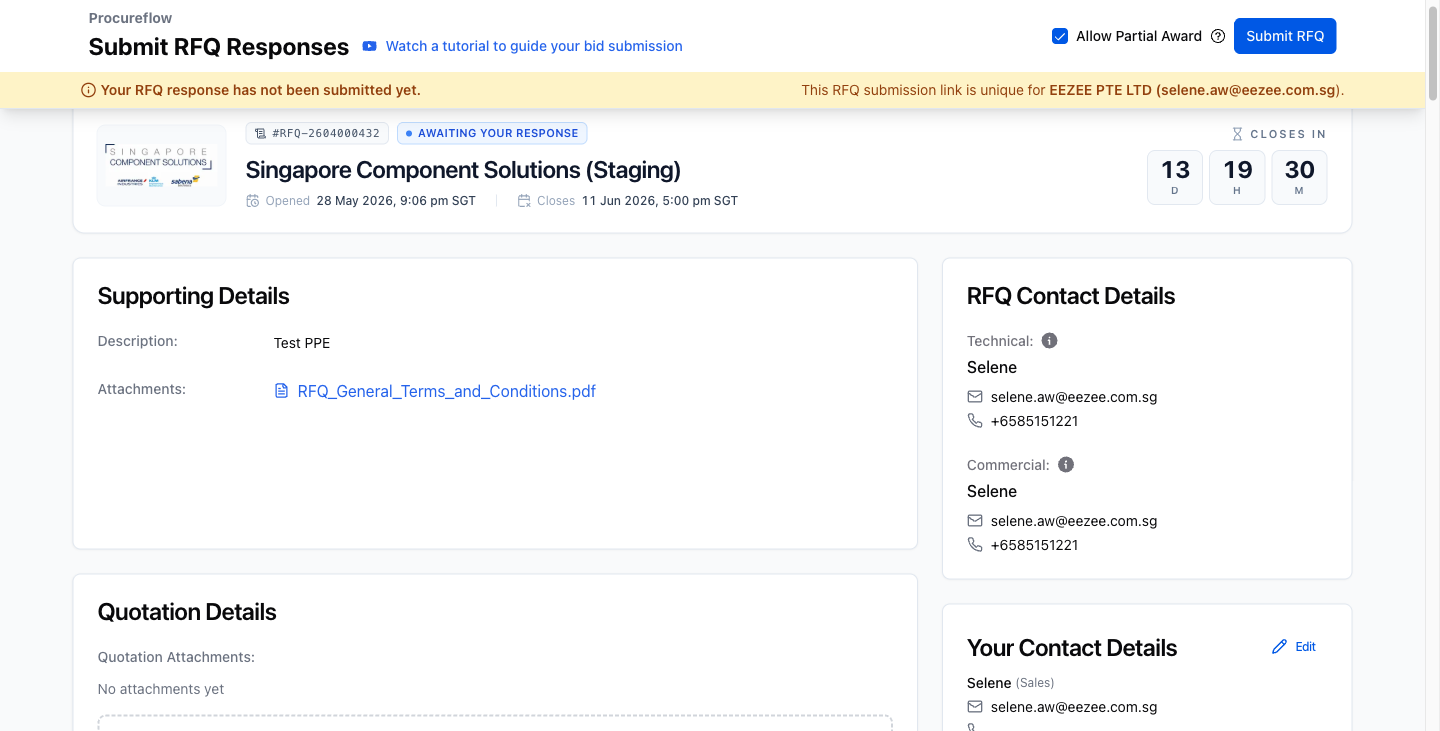Click the Closes date calendar icon
1440x731 pixels.
coord(524,201)
